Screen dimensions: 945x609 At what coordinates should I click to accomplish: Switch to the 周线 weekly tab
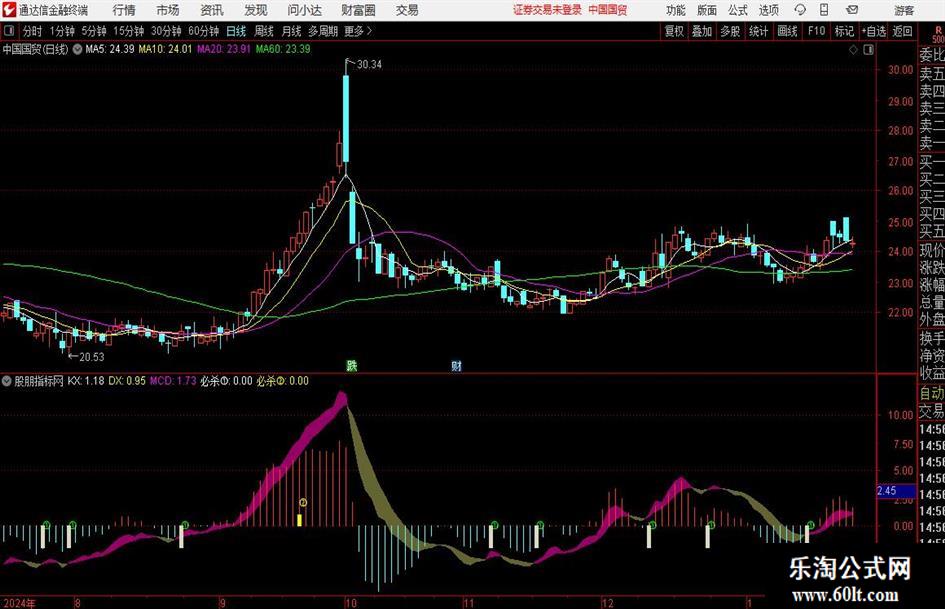[x=264, y=31]
